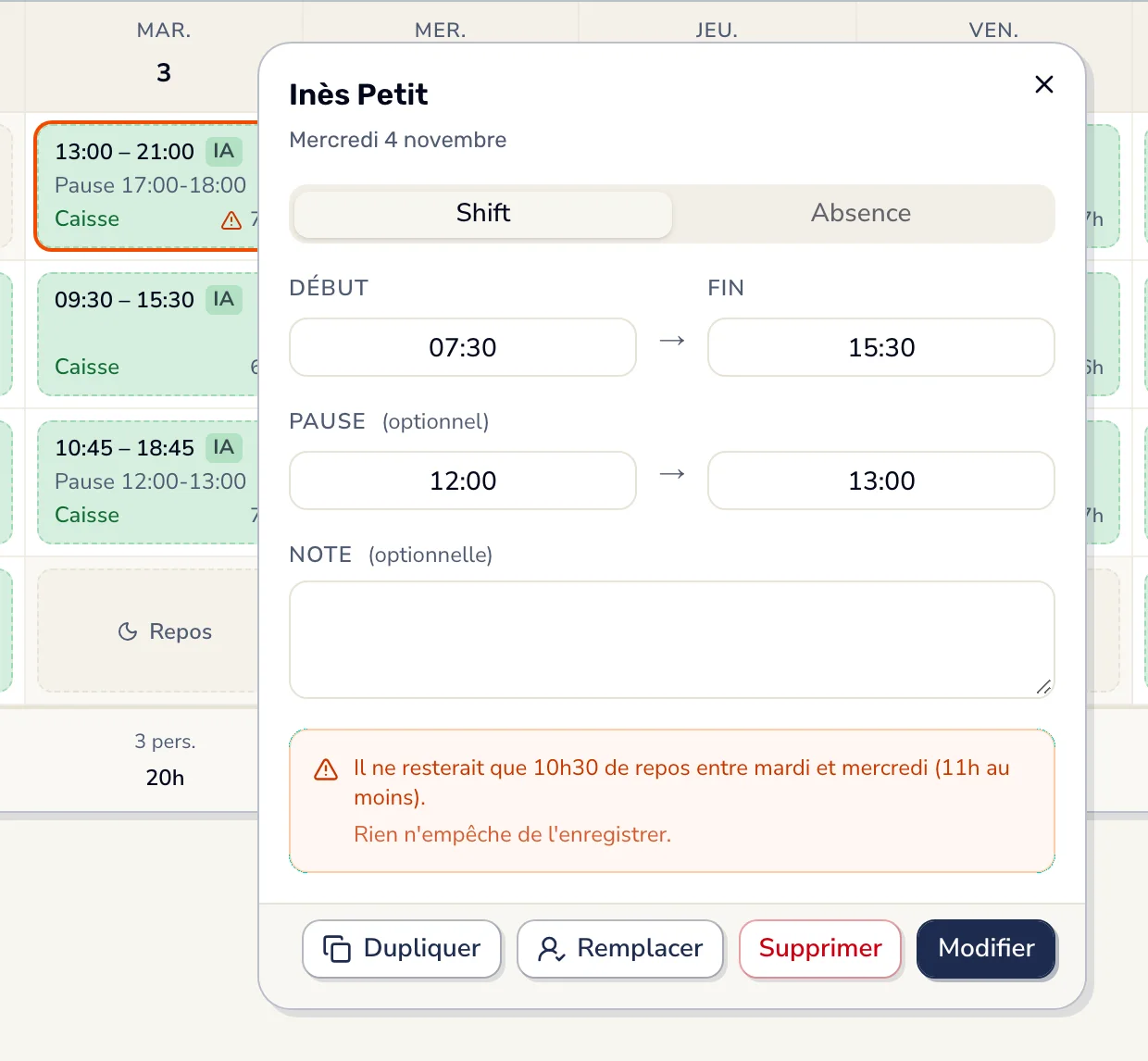1148x1061 pixels.
Task: Click the Modifier button
Action: tap(986, 948)
